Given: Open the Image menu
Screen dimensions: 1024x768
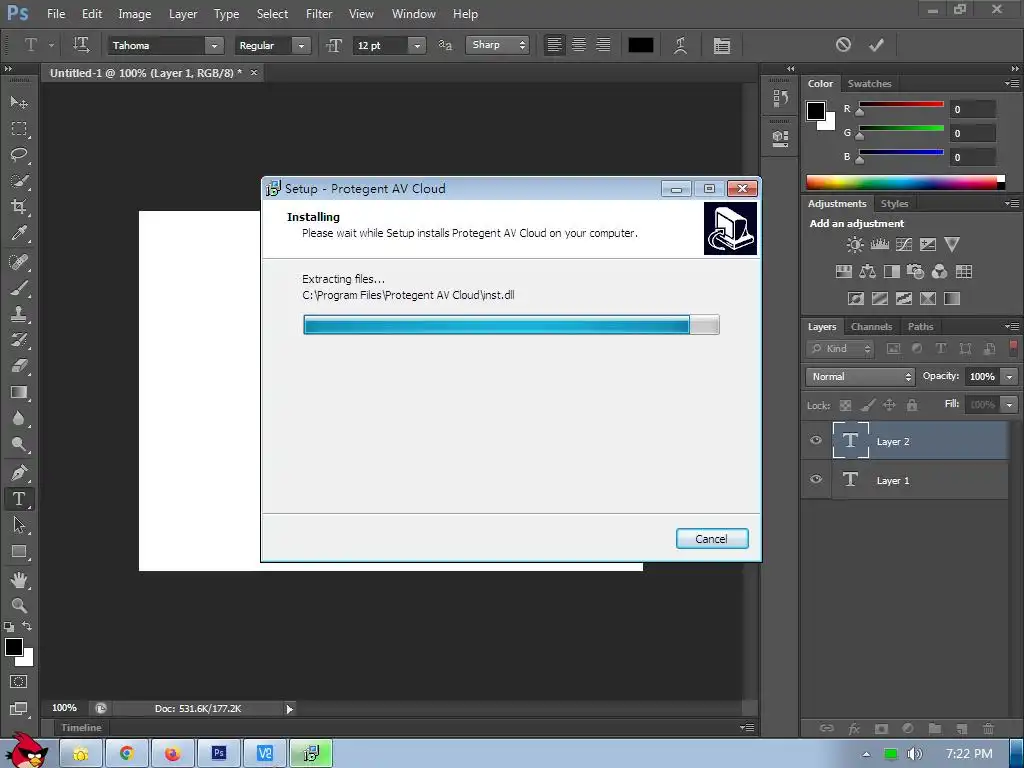Looking at the screenshot, I should click(135, 14).
